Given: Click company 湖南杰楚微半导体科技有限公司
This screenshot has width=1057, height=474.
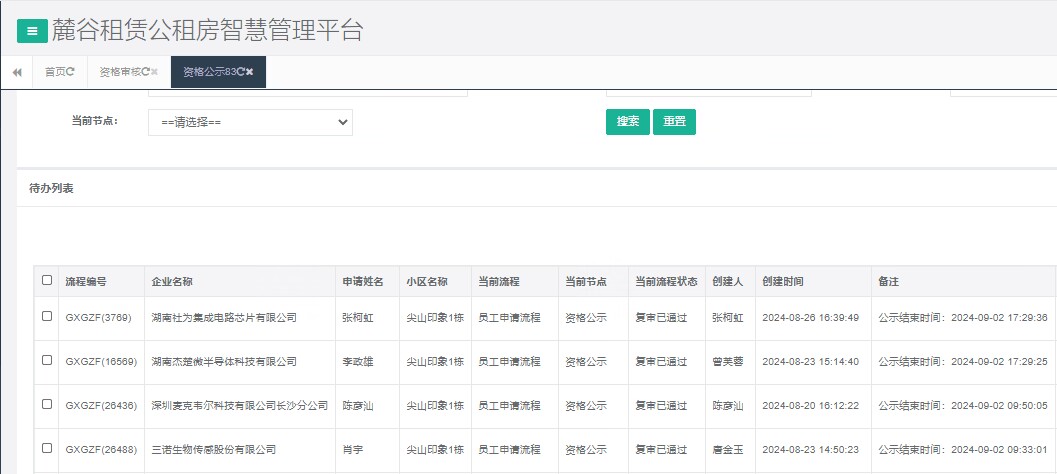Looking at the screenshot, I should pyautogui.click(x=224, y=361).
